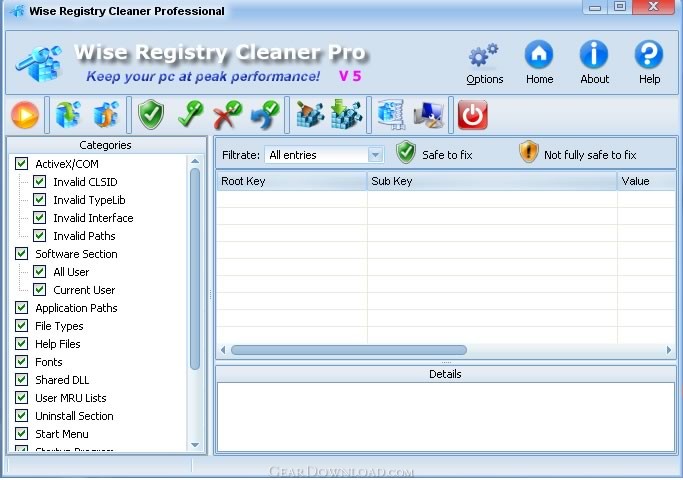Viewport: 683px width, 480px height.
Task: Toggle the Uninstall Section checkbox
Action: pos(21,416)
